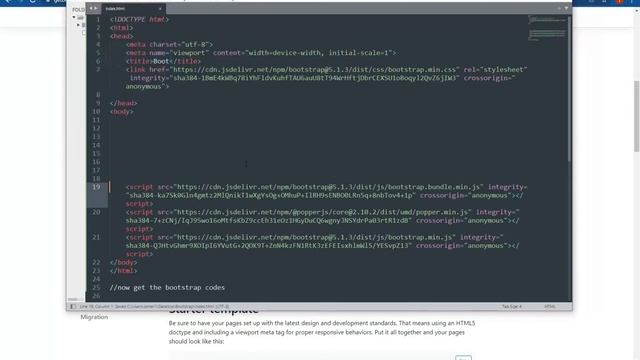Click the bootstrap.min.js script src on line 21
640x360 pixels.
click(x=315, y=237)
